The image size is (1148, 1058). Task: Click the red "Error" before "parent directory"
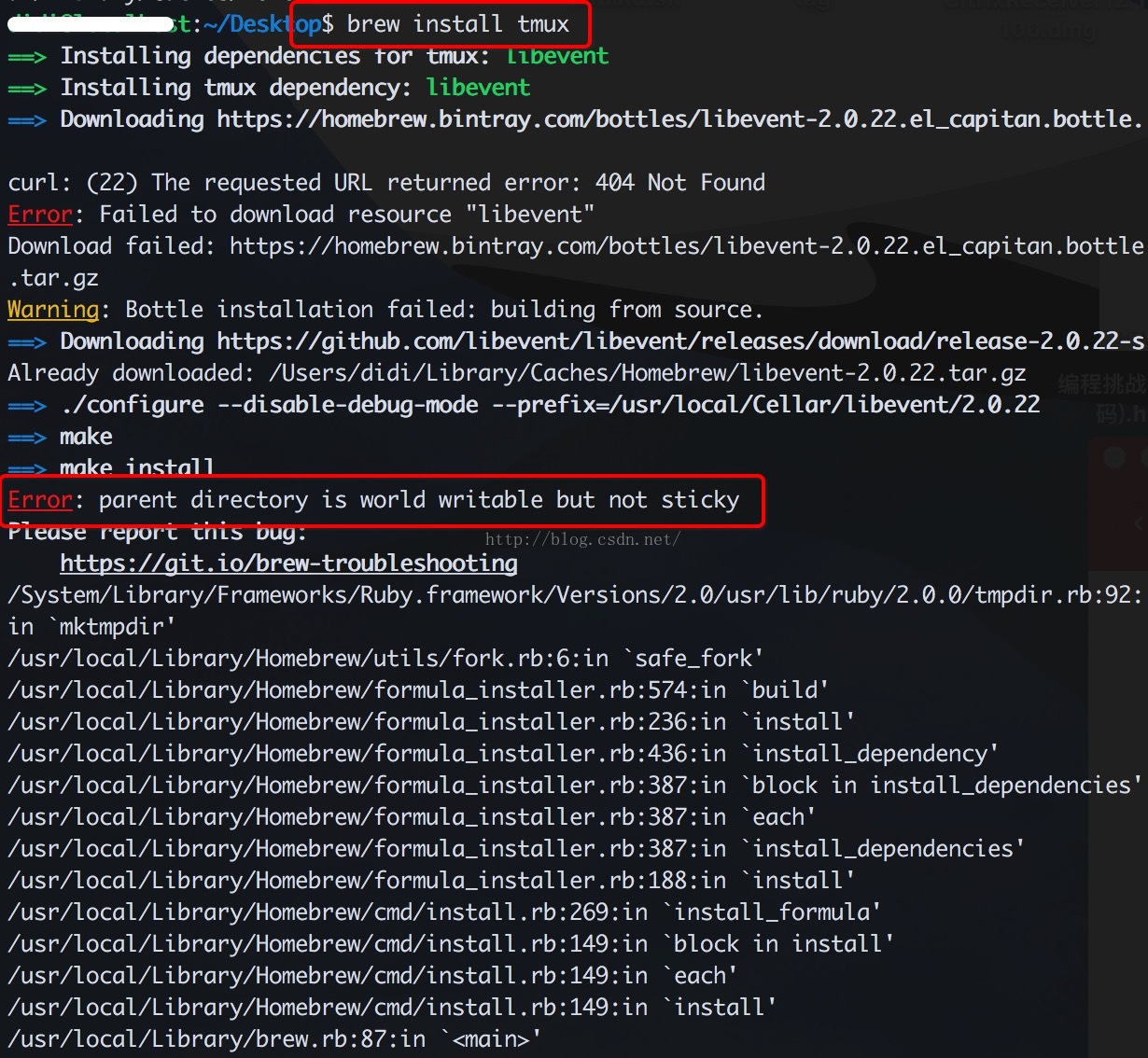coord(39,500)
